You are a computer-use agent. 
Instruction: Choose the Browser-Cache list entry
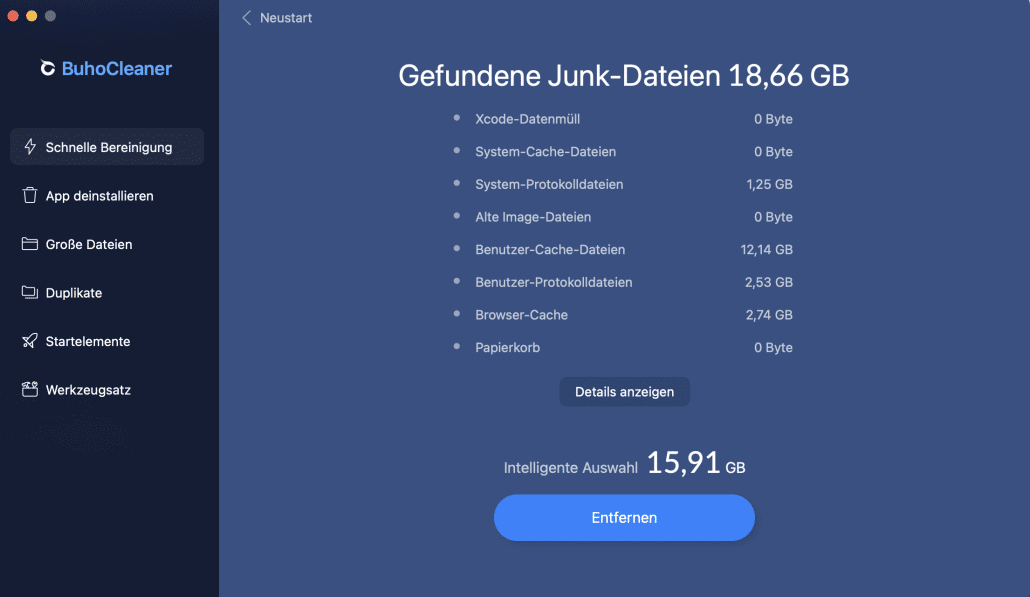[521, 315]
